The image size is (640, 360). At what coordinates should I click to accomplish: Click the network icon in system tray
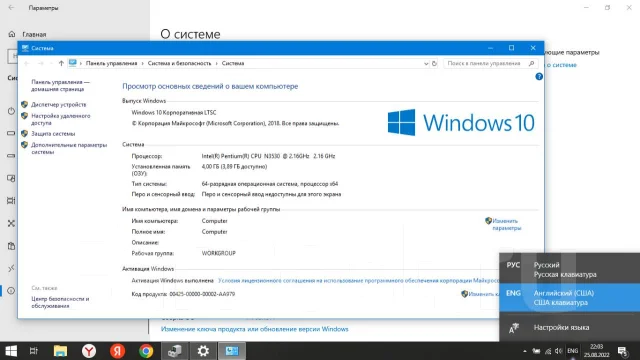click(548, 351)
